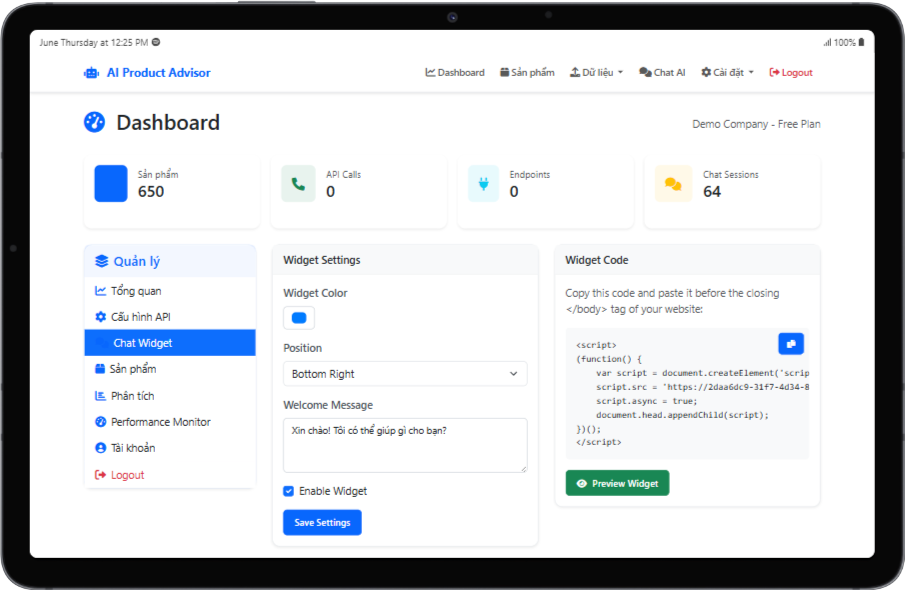
Task: Select Sản phẩm in the sidebar
Action: click(170, 369)
